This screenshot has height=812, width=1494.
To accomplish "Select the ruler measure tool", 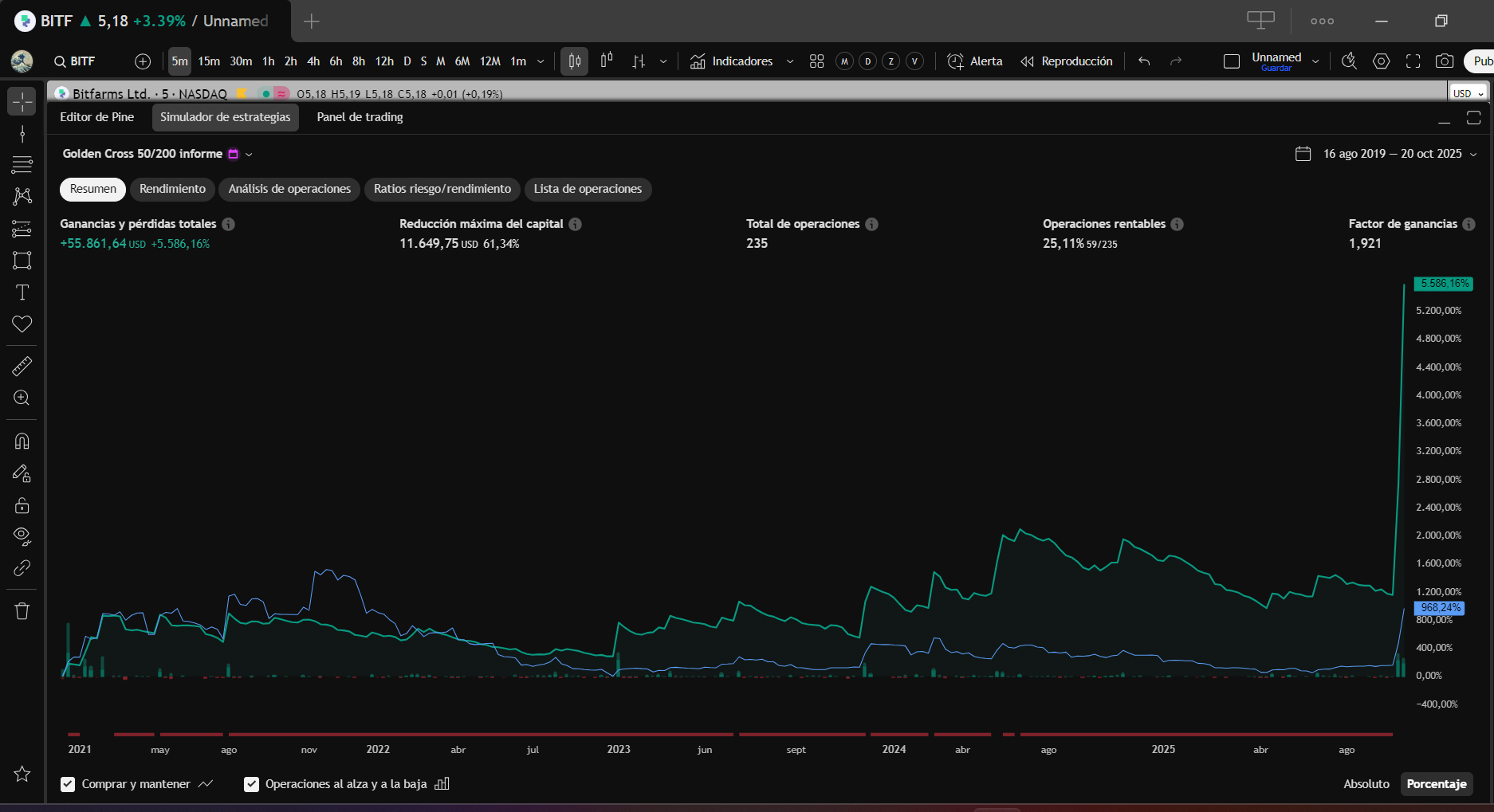I will click(x=22, y=366).
